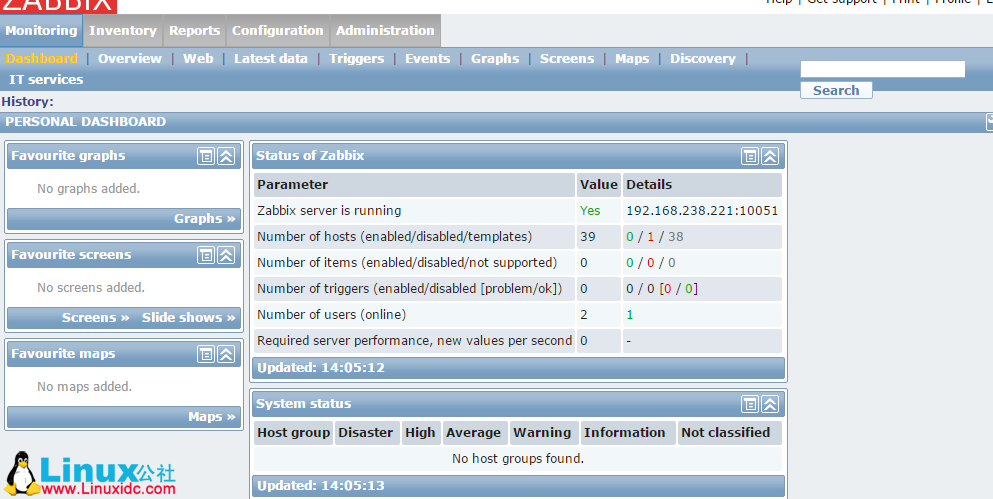Click the Value column header

point(598,185)
